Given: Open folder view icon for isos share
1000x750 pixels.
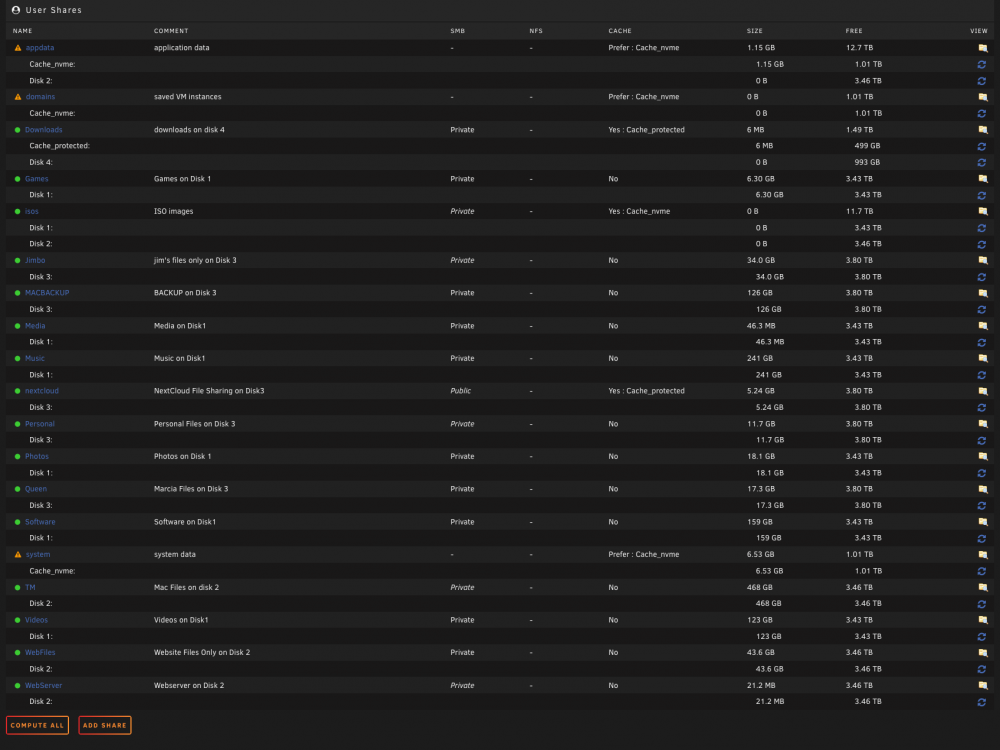Looking at the screenshot, I should tap(982, 211).
